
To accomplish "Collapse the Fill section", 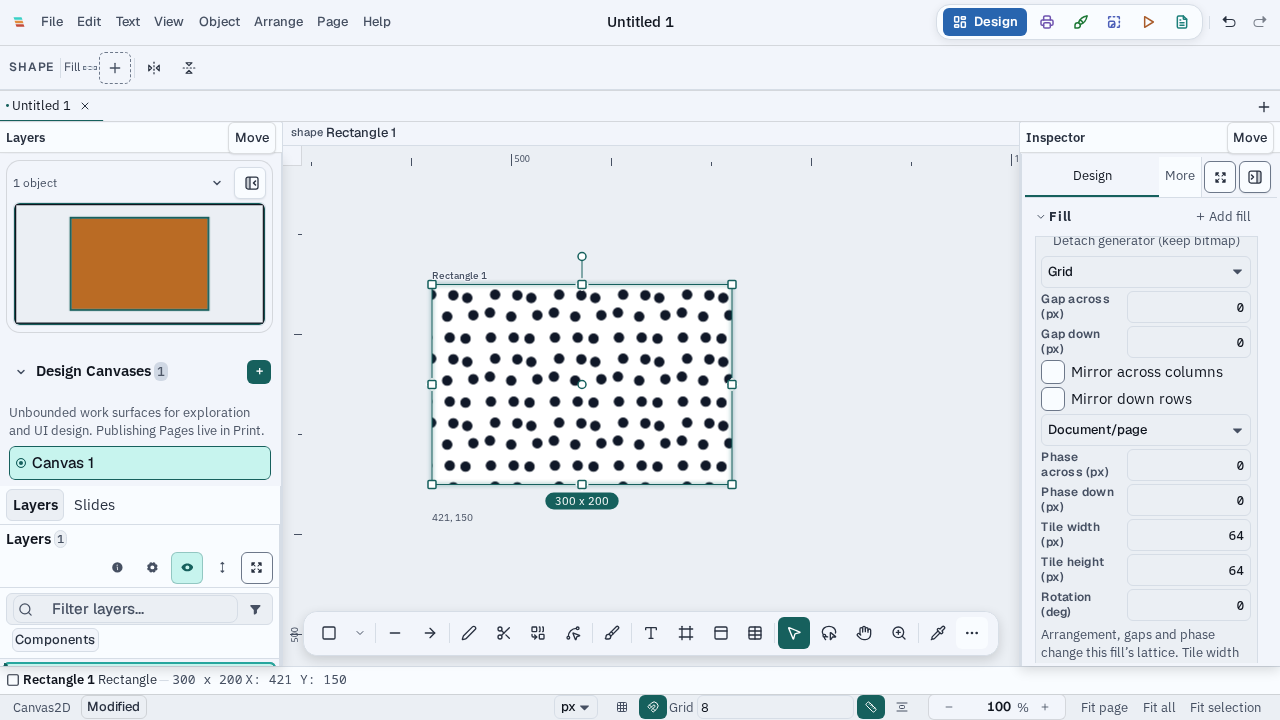I will [x=1041, y=217].
